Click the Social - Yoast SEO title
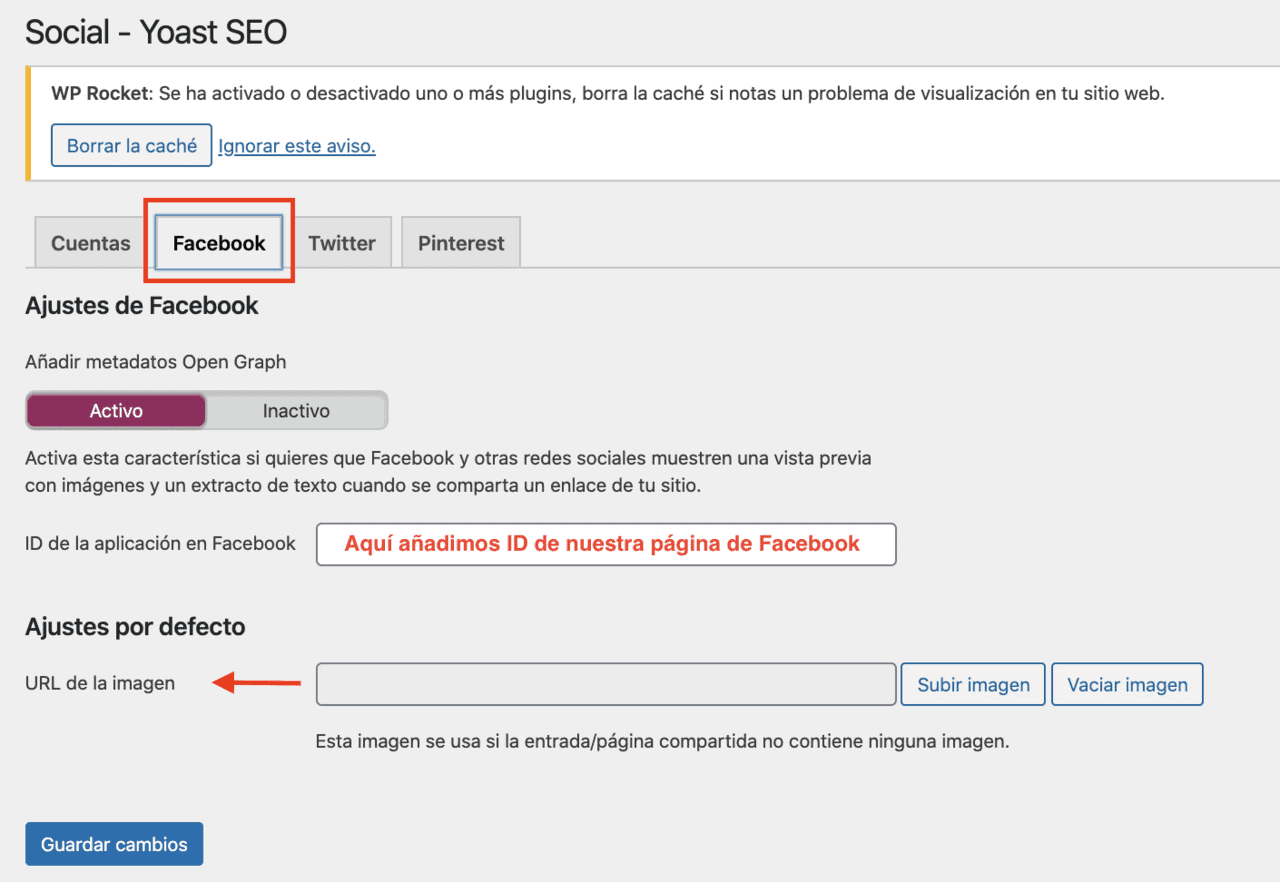This screenshot has width=1280, height=882. (x=156, y=33)
